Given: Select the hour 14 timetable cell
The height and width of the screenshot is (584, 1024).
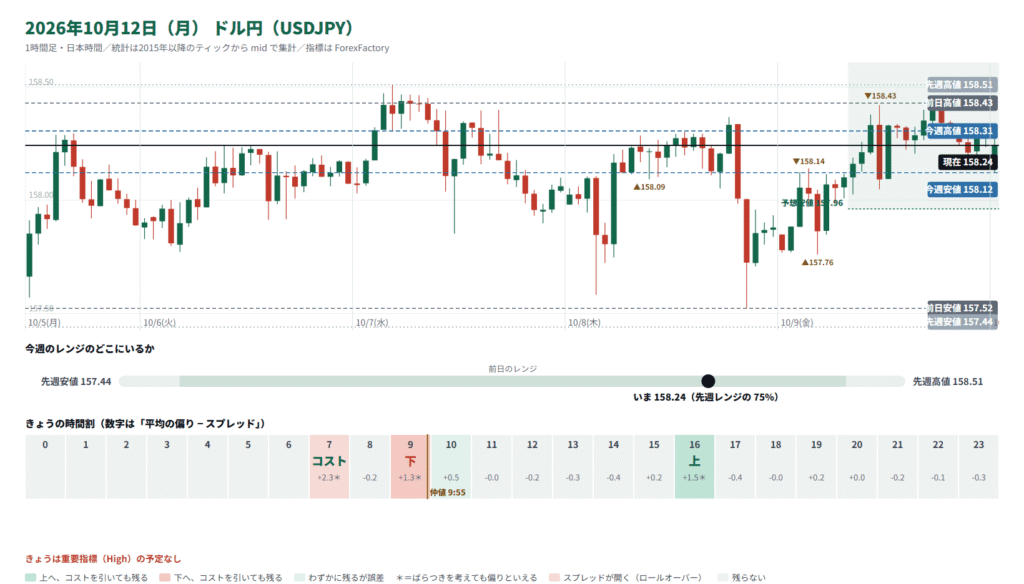Looking at the screenshot, I should pyautogui.click(x=613, y=466).
